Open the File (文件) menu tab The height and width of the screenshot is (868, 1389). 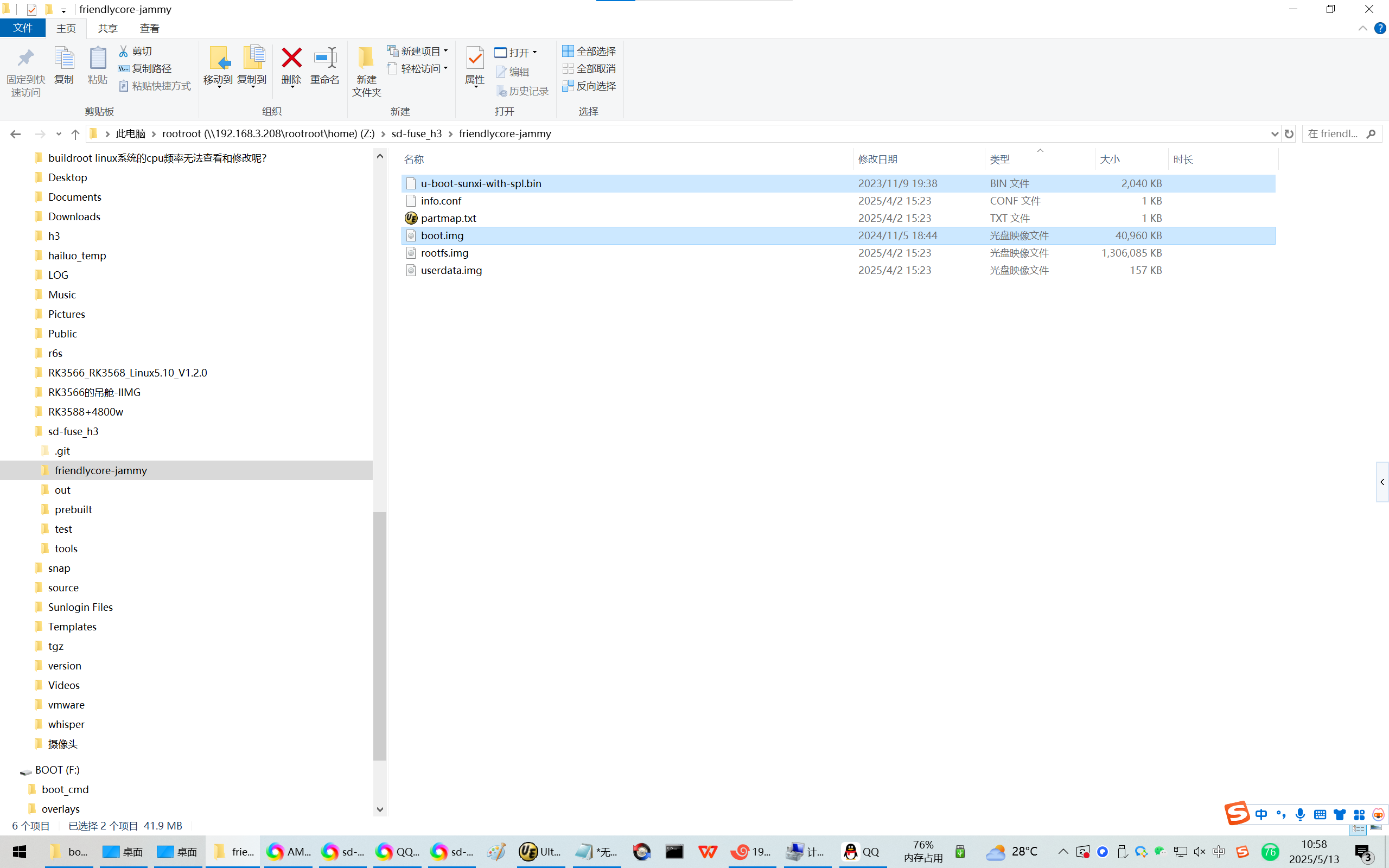click(23, 28)
